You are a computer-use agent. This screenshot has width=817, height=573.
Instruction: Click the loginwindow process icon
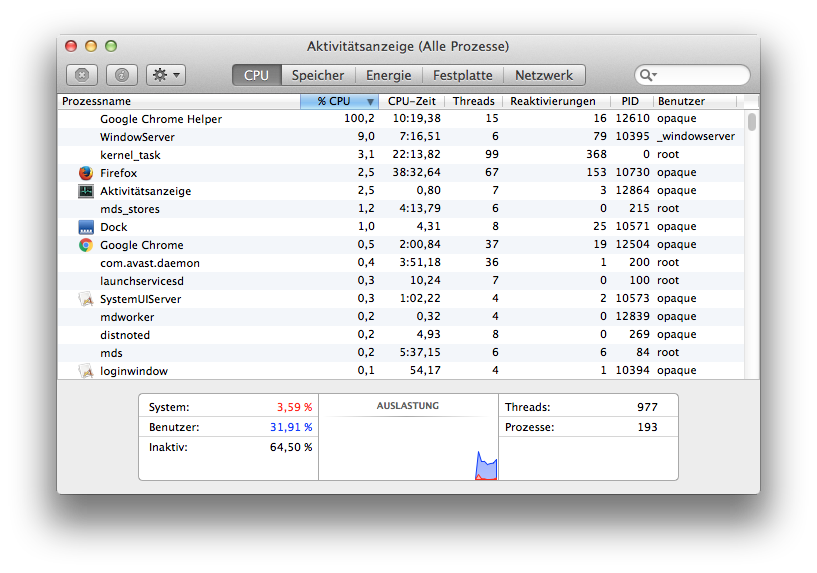(85, 371)
